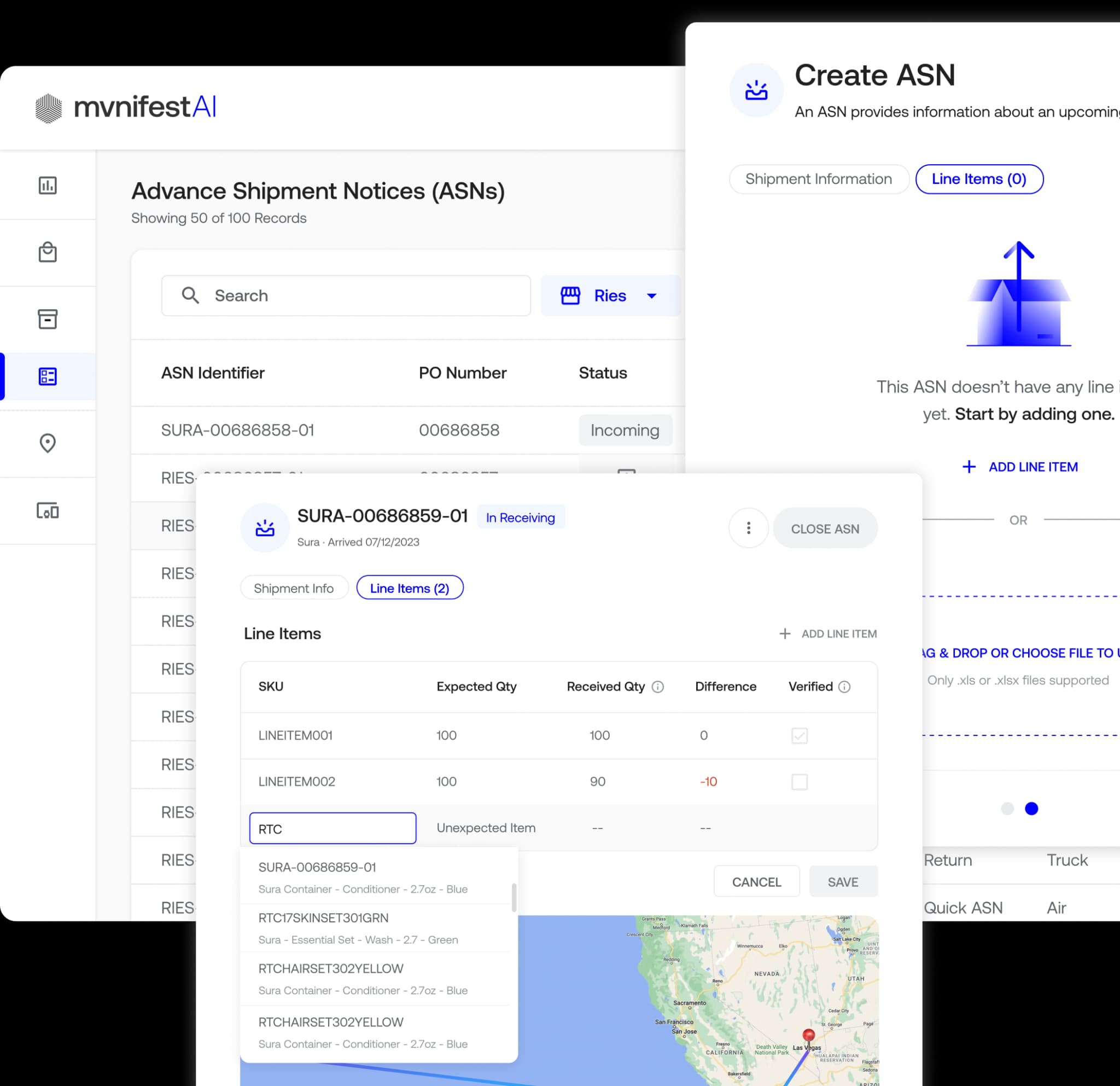Switch to Shipment Info tab on ASN modal

293,588
